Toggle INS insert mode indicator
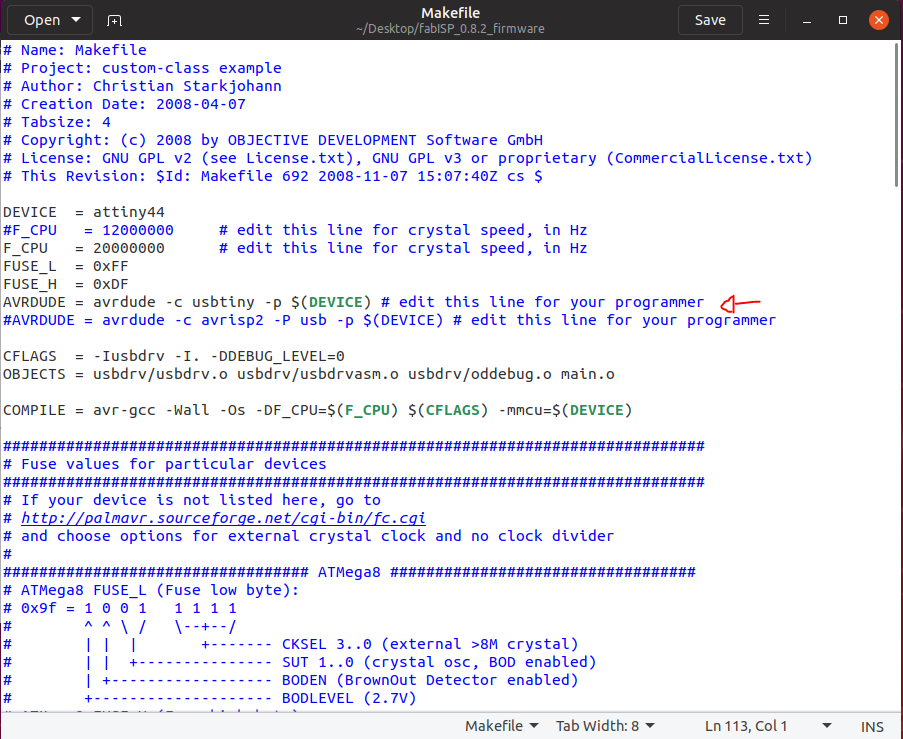This screenshot has height=739, width=903. coord(872,727)
